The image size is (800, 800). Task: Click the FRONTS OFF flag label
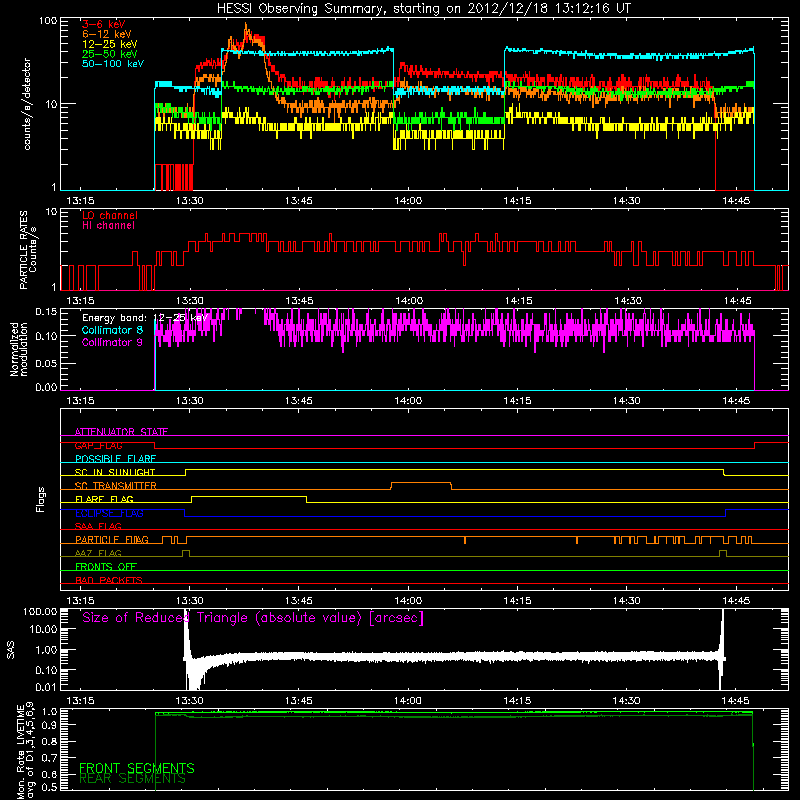106,567
